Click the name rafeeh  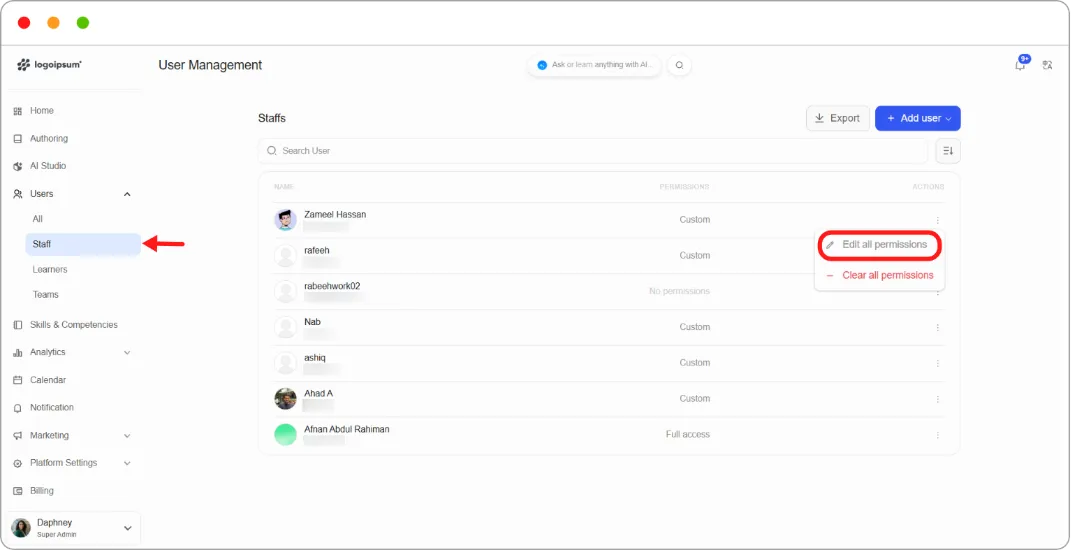317,251
